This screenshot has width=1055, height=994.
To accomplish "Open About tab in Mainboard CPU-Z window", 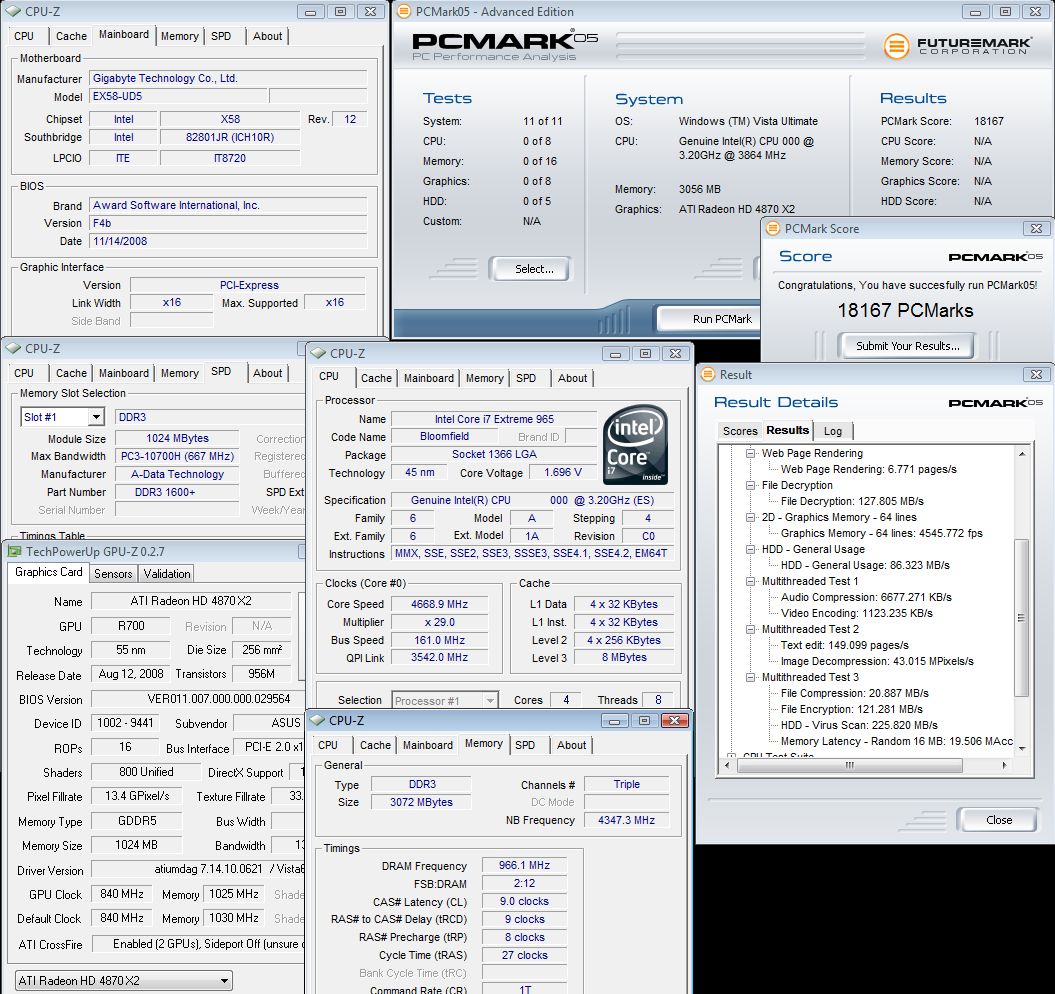I will pos(267,36).
